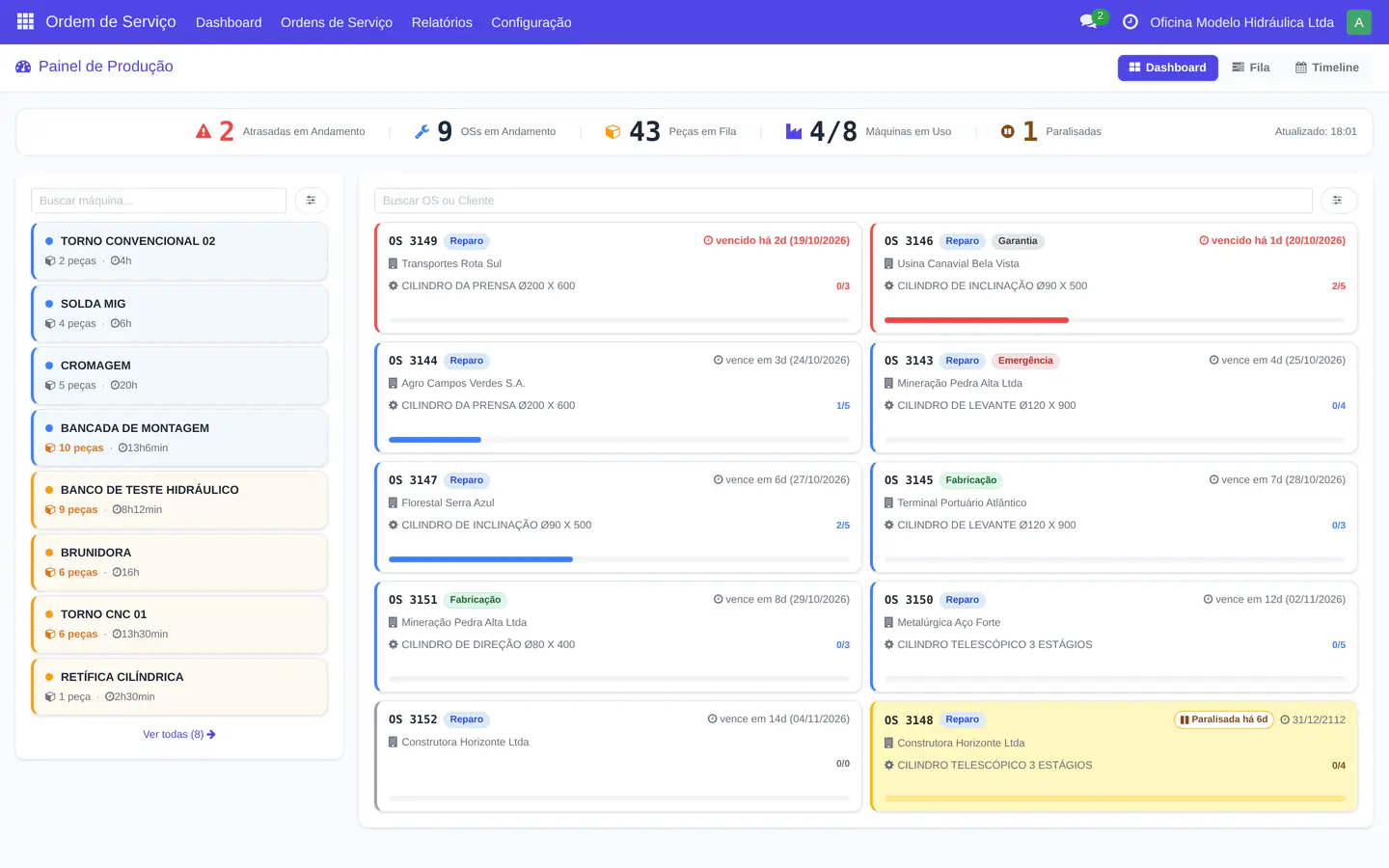Click the clock activities icon in navbar
Screen dimensions: 1389x868
[1130, 21]
